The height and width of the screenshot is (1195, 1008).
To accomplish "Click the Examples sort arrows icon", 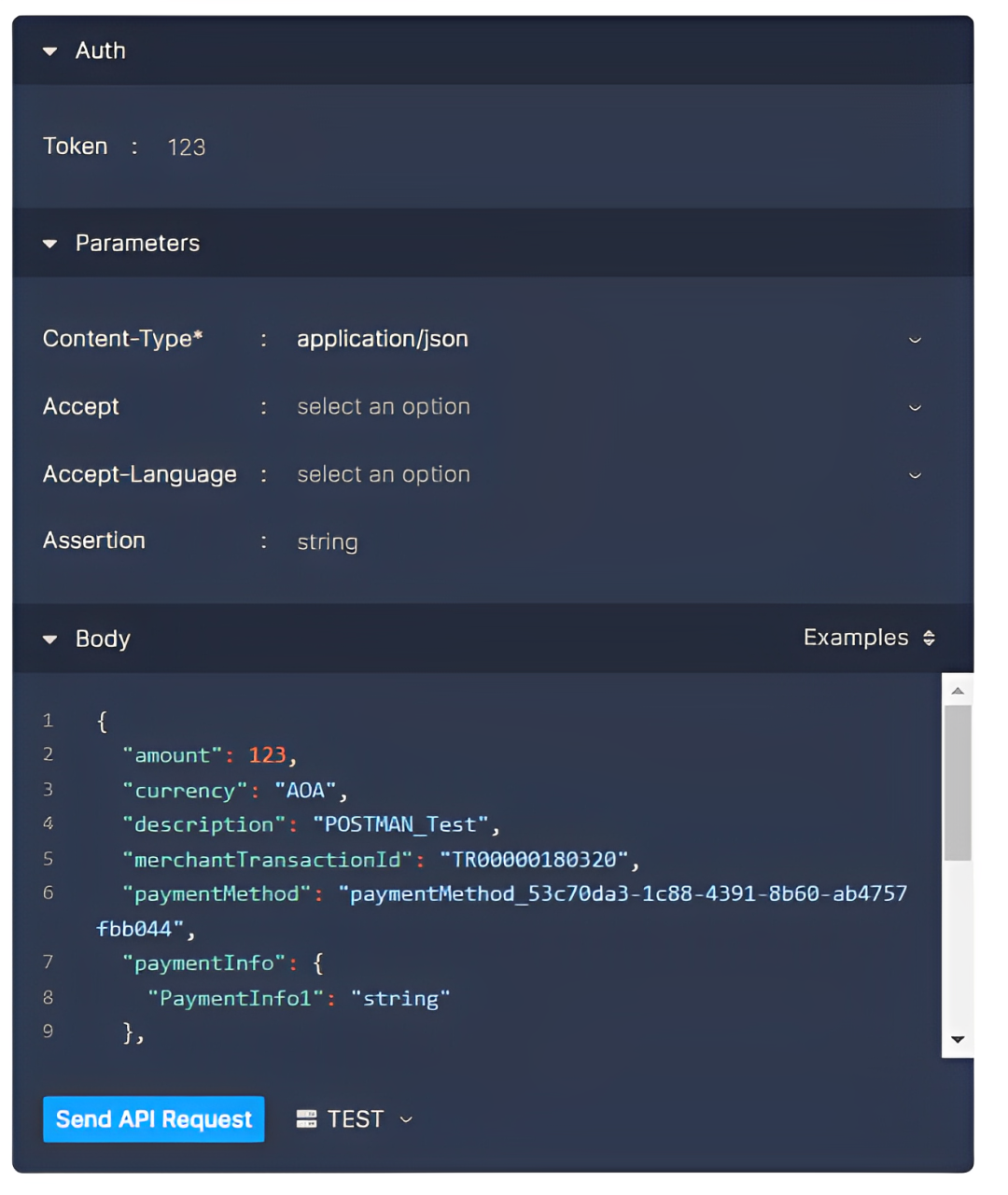I will (x=929, y=638).
